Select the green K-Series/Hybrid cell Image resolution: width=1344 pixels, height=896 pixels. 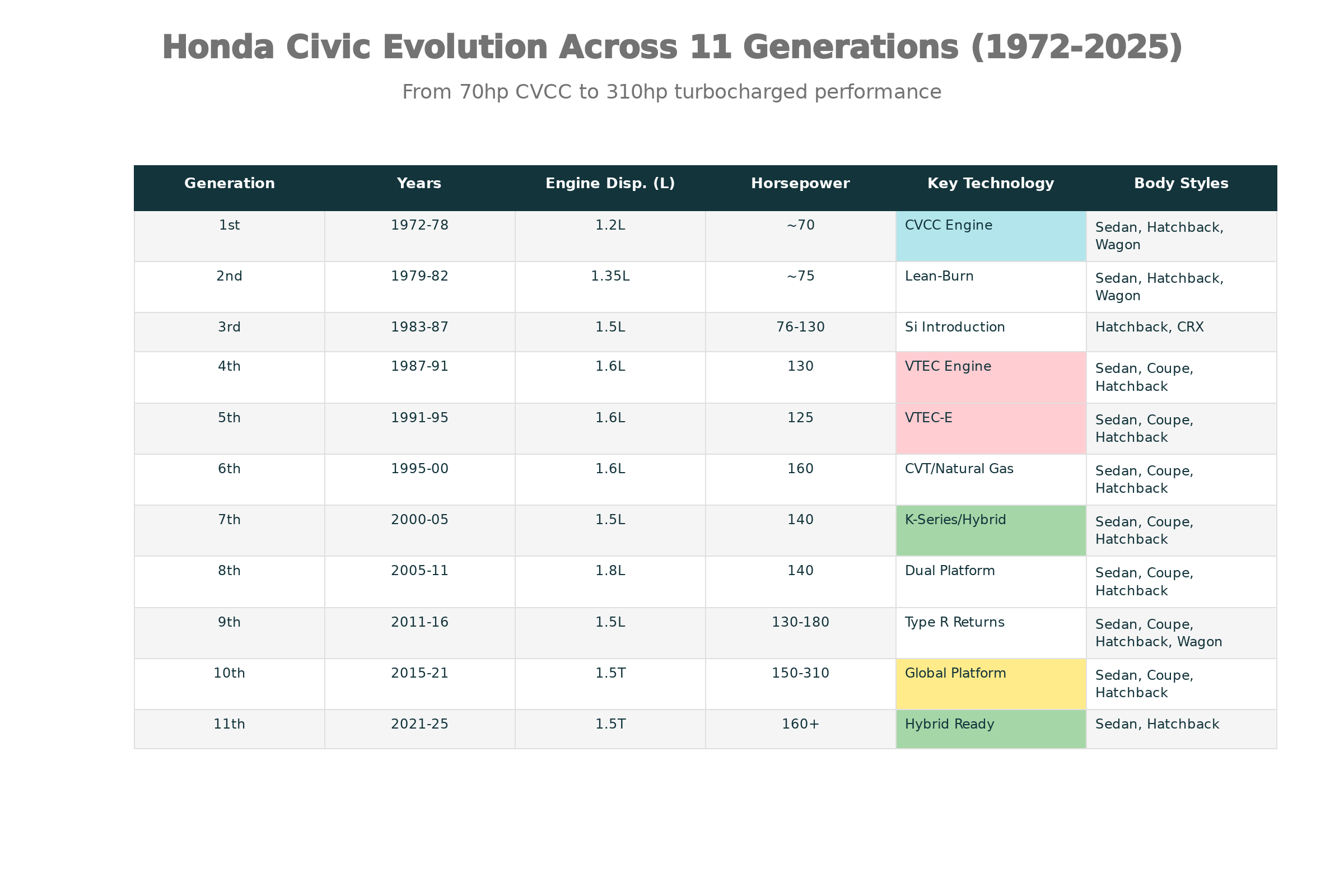[x=990, y=530]
